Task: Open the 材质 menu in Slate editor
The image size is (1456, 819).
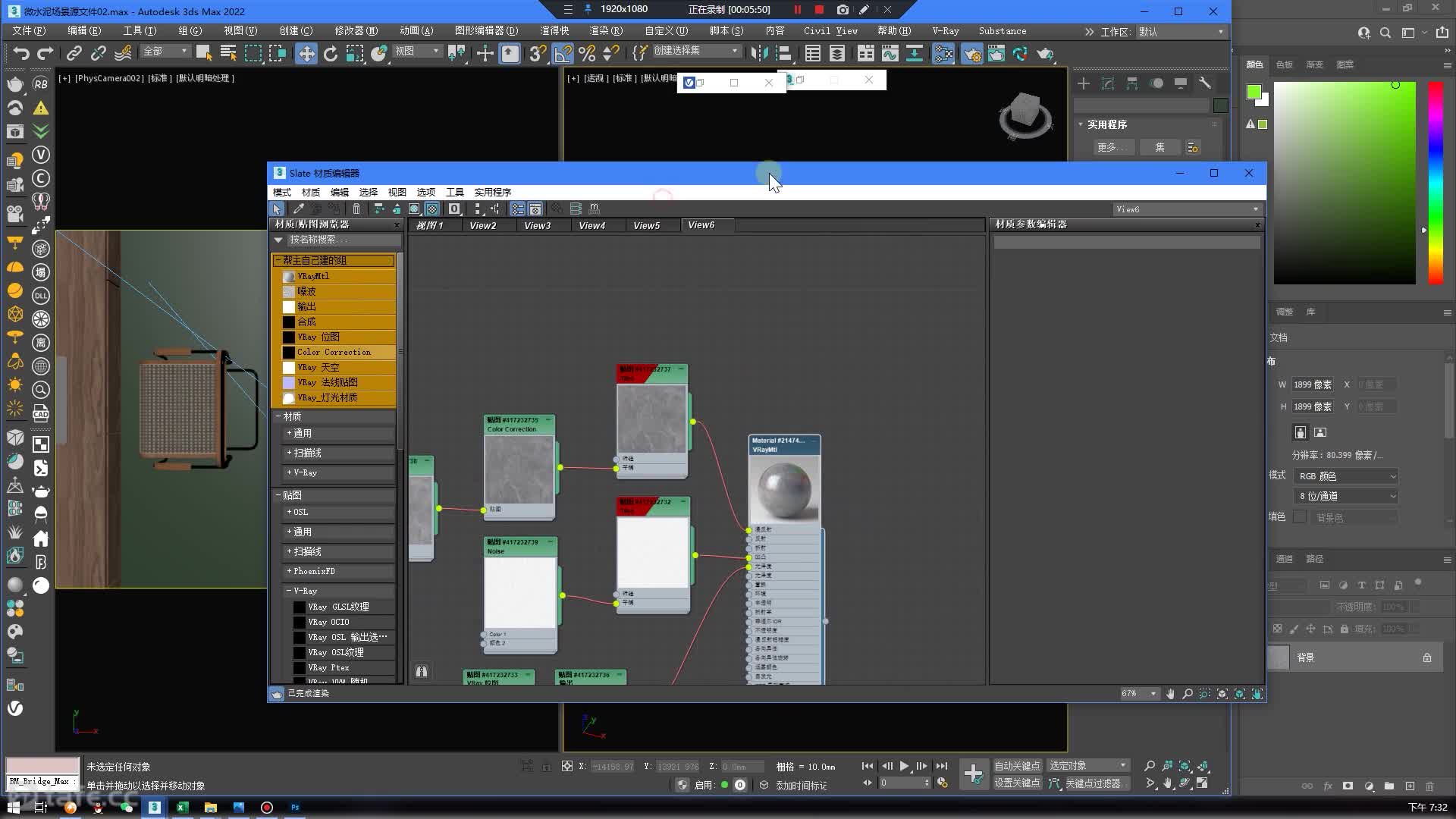Action: 310,193
